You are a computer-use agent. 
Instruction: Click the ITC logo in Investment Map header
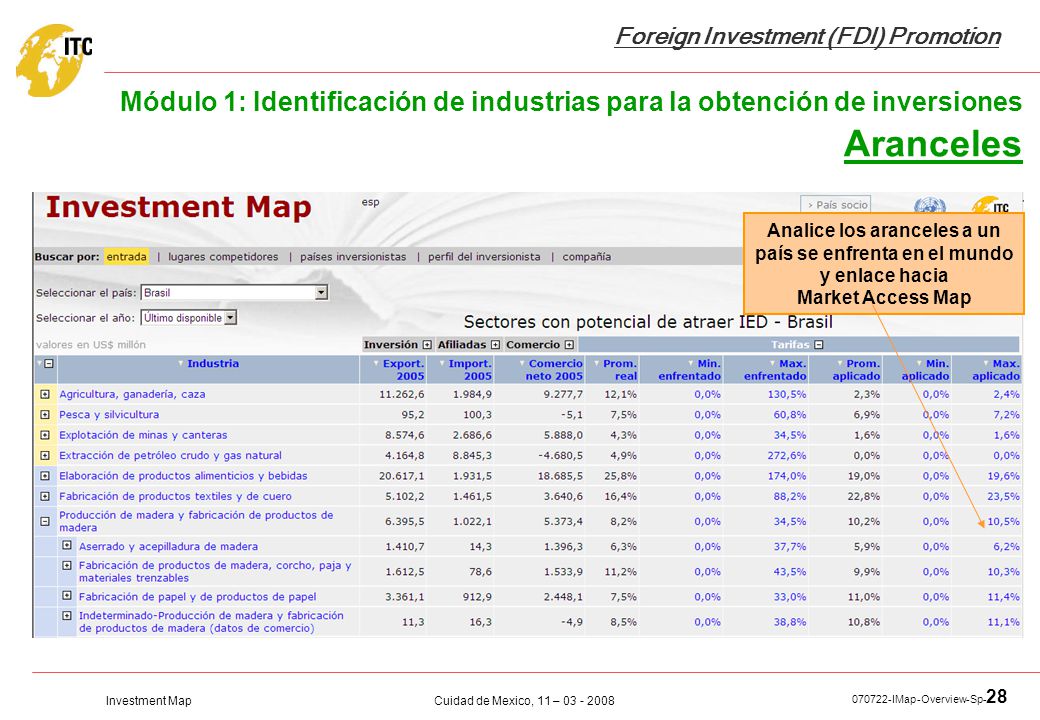[x=991, y=205]
